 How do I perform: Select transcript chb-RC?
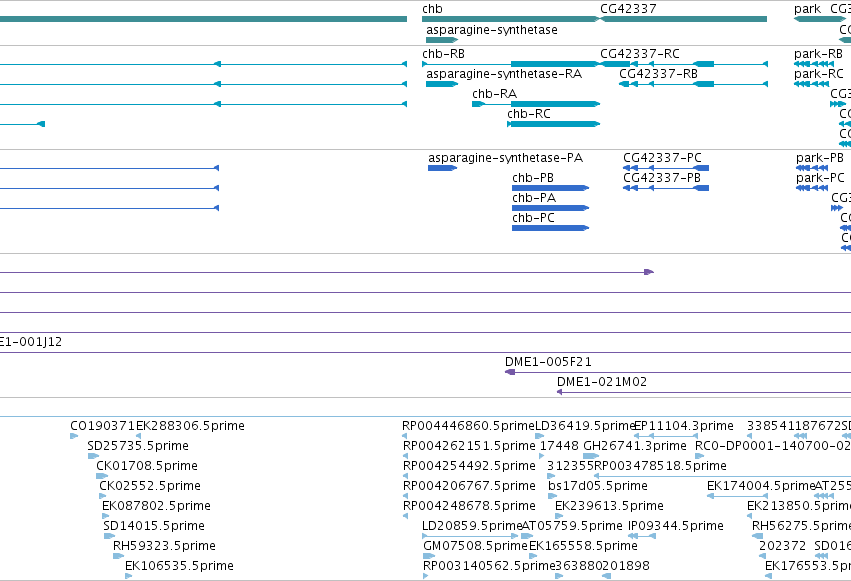tap(553, 124)
